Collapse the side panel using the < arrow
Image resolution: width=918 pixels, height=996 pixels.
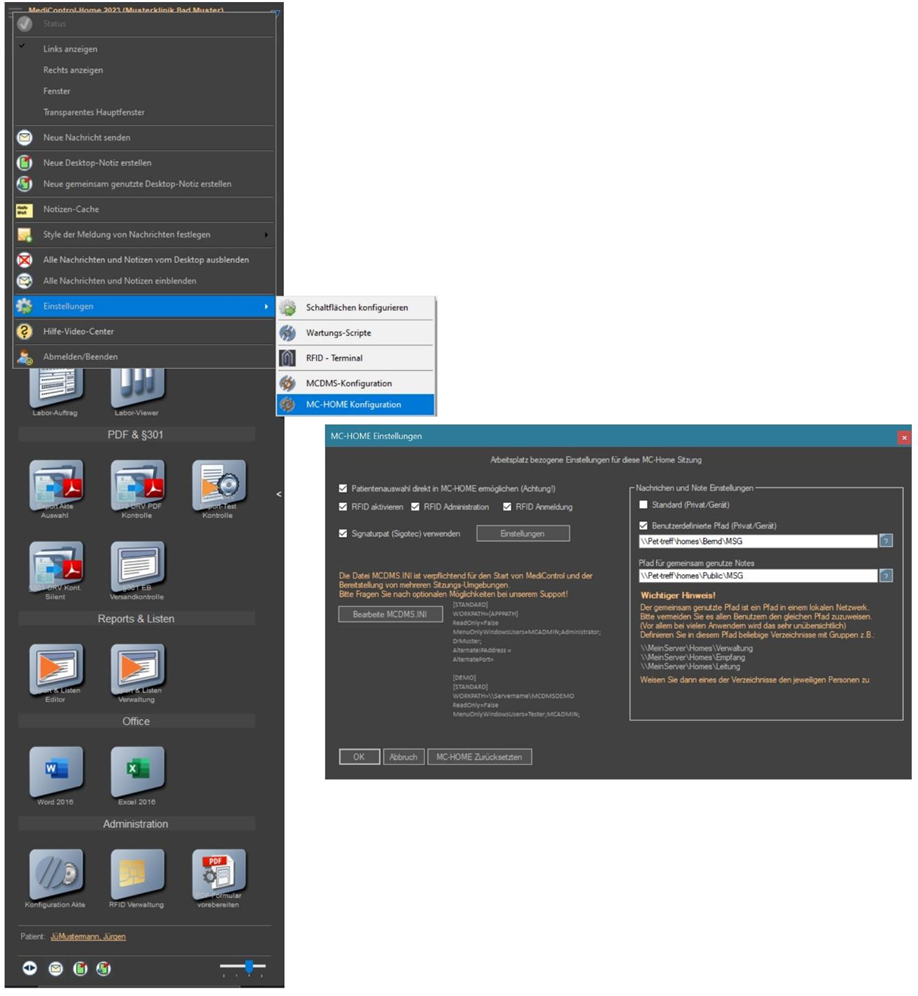point(279,494)
